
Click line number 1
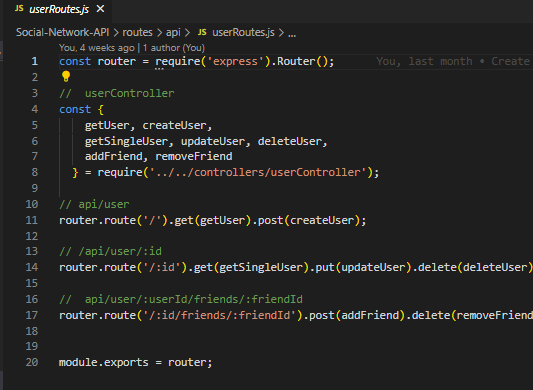point(35,62)
